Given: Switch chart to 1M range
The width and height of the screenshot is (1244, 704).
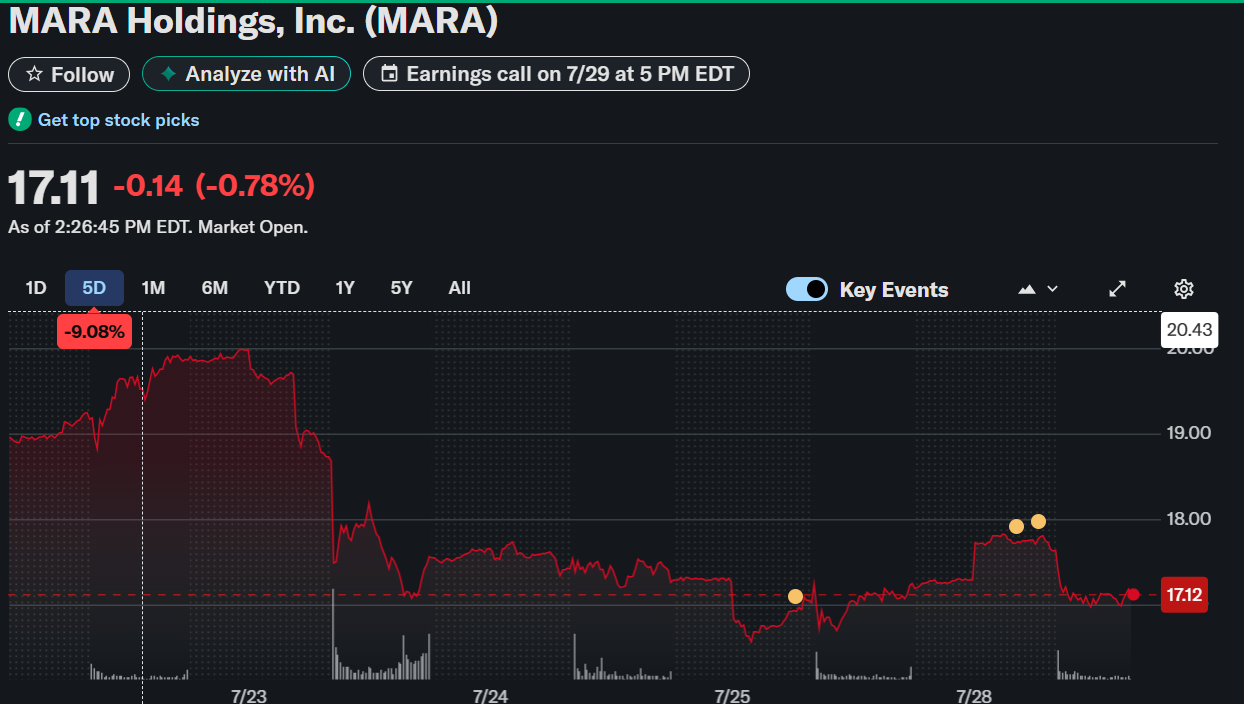Looking at the screenshot, I should tap(153, 288).
